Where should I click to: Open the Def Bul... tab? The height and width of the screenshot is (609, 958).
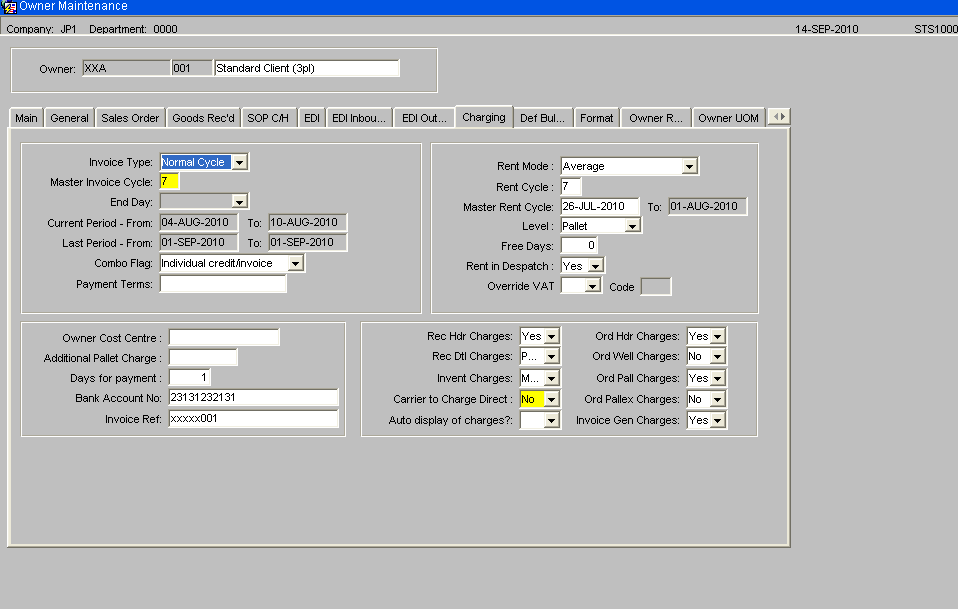[x=543, y=118]
